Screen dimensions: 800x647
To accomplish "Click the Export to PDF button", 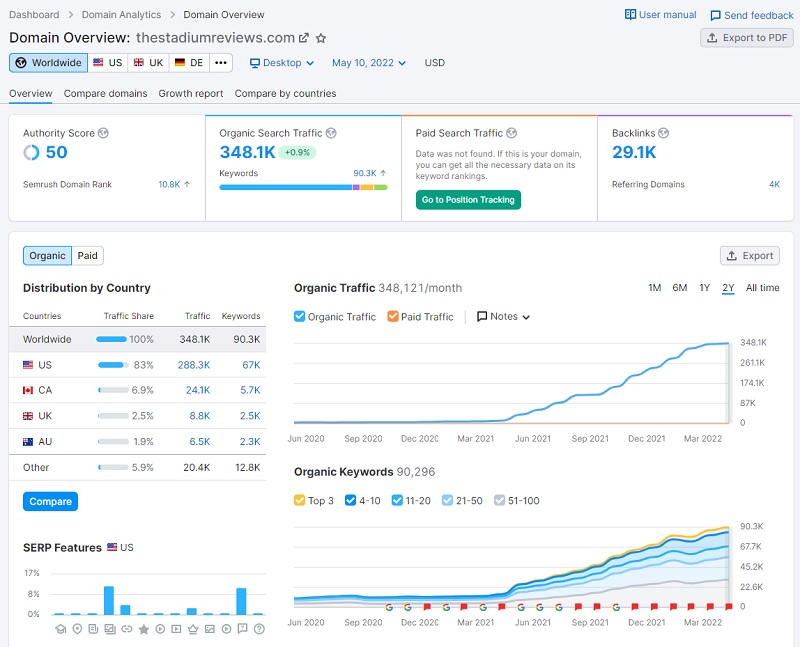I will click(747, 38).
